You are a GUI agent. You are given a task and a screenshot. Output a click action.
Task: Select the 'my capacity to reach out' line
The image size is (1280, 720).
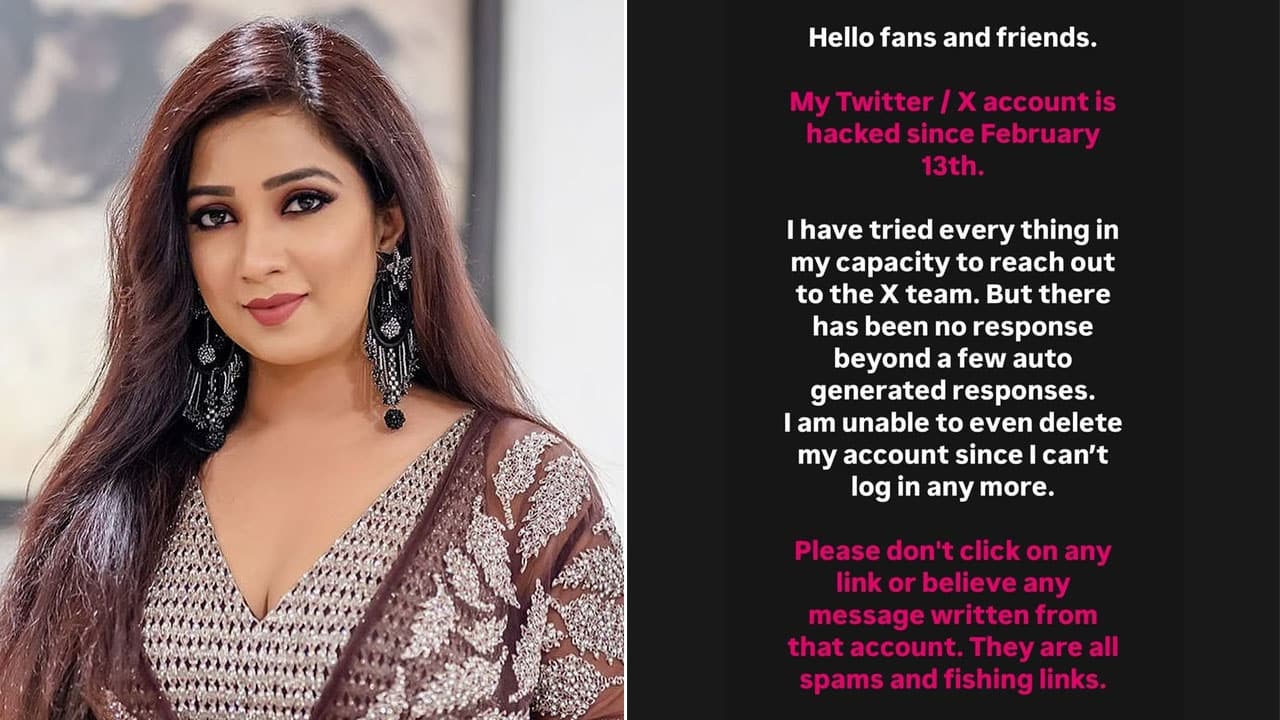(x=952, y=263)
